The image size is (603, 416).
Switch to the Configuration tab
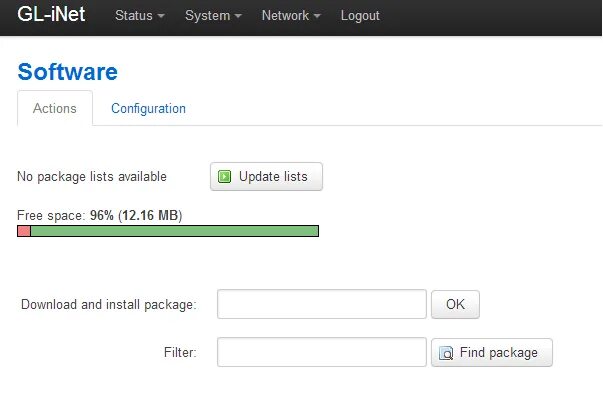click(x=148, y=108)
